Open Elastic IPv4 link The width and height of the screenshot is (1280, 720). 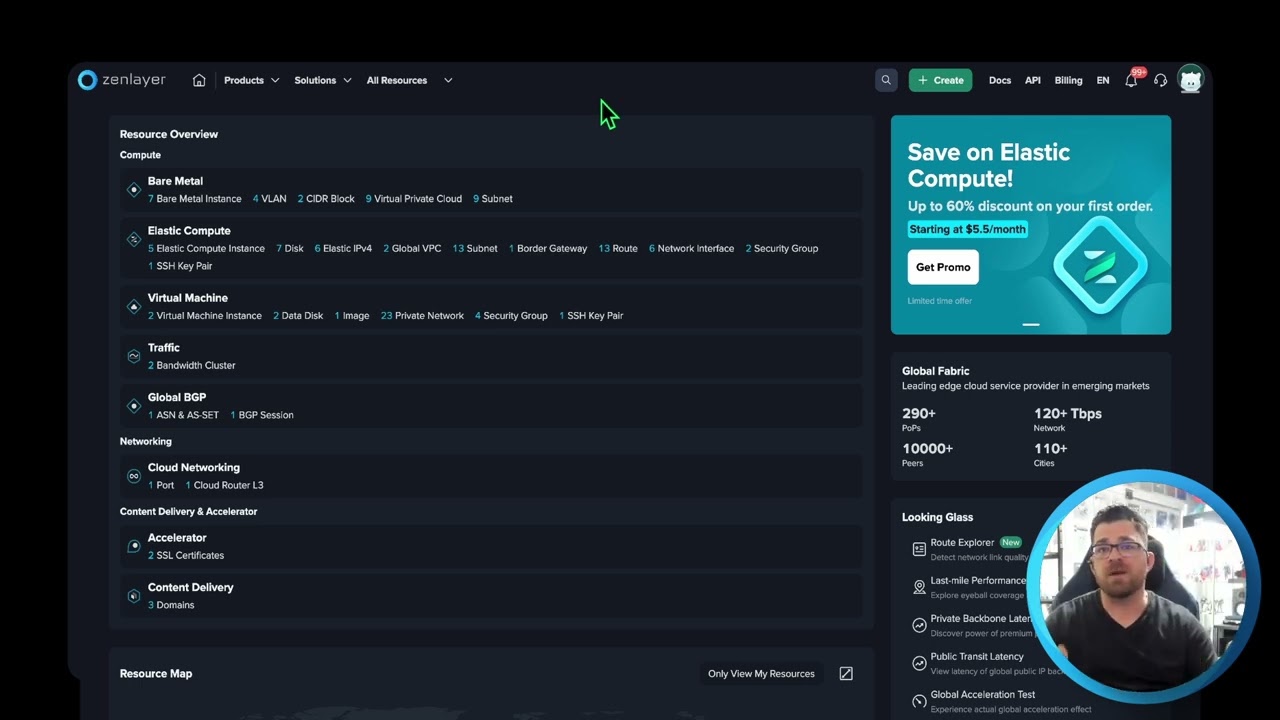pos(343,249)
